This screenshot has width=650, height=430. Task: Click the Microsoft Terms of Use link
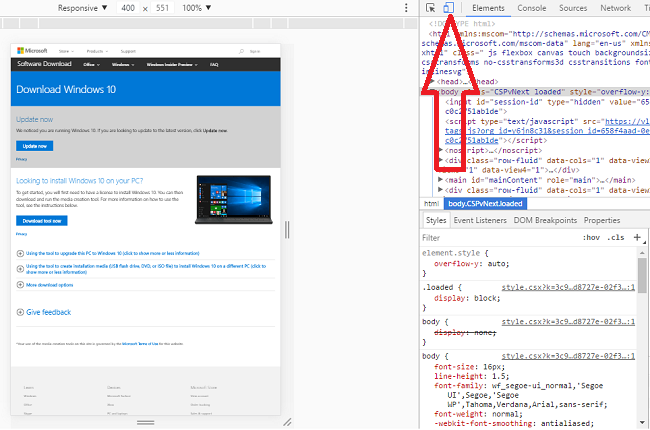click(140, 344)
